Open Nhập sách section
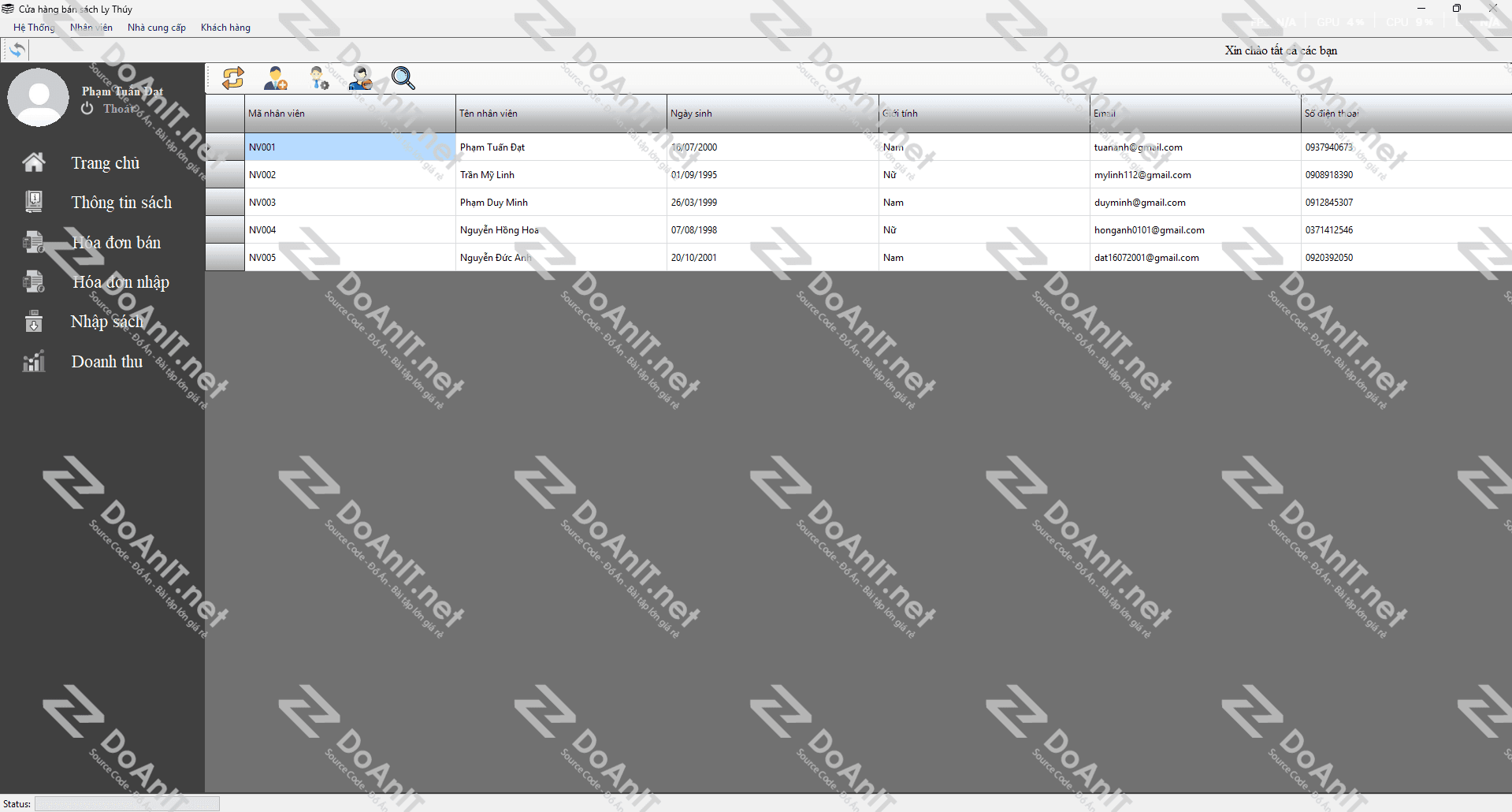The image size is (1512, 812). 107,322
